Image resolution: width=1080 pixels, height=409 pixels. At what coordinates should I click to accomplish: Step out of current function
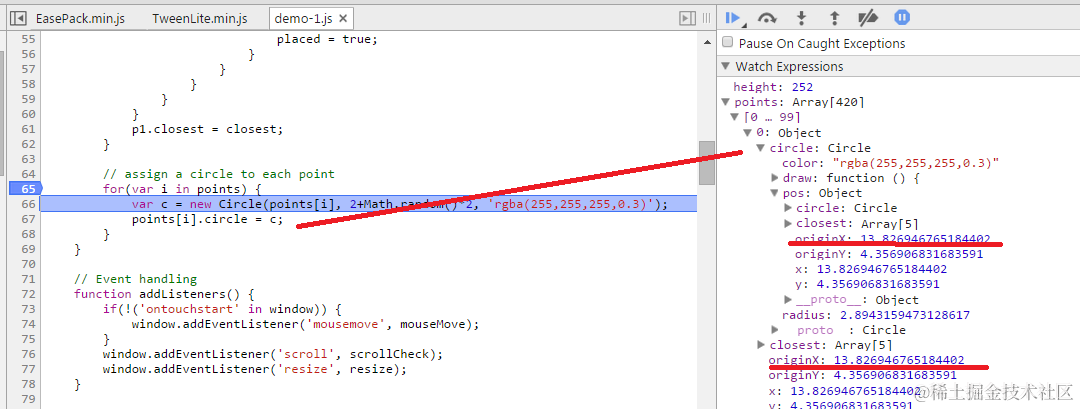834,18
